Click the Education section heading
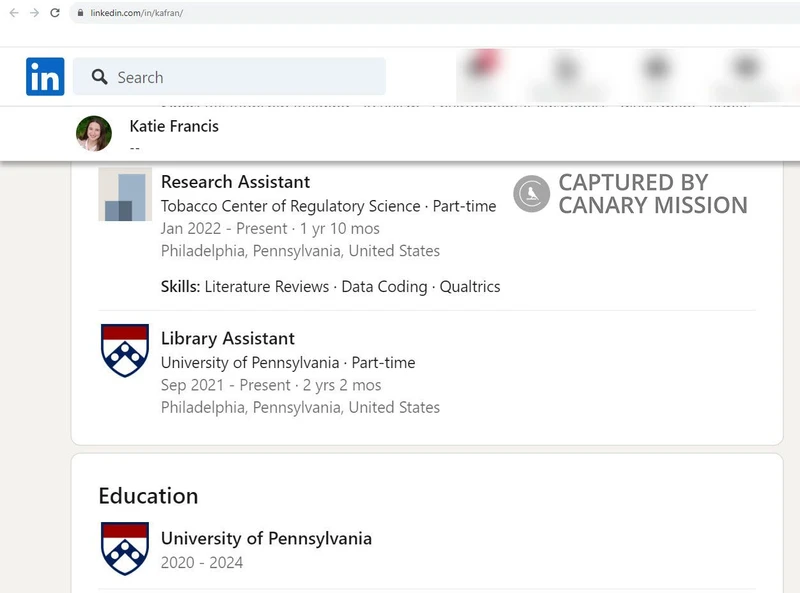This screenshot has width=800, height=593. (148, 496)
